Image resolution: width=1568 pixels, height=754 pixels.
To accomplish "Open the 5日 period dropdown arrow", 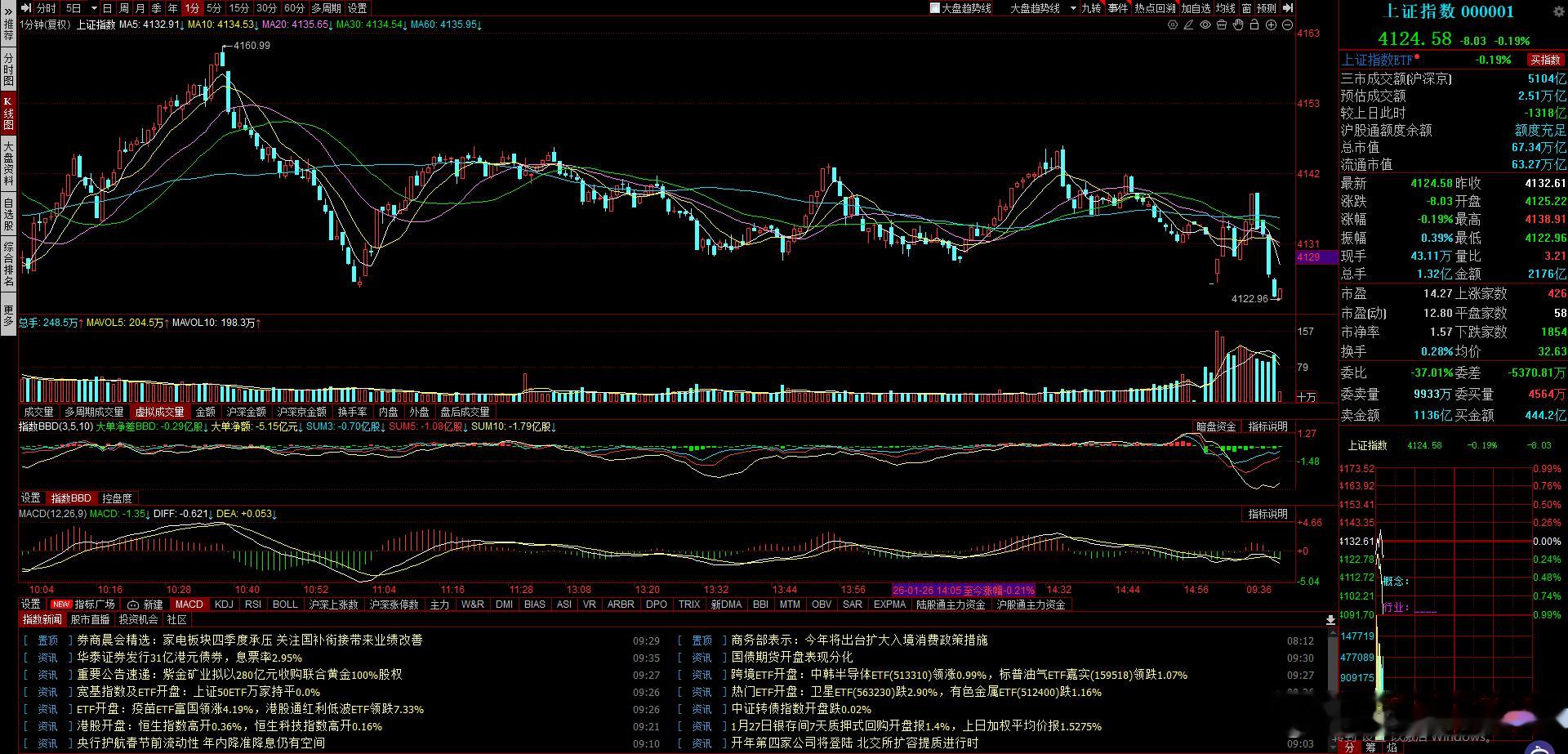I will (94, 8).
